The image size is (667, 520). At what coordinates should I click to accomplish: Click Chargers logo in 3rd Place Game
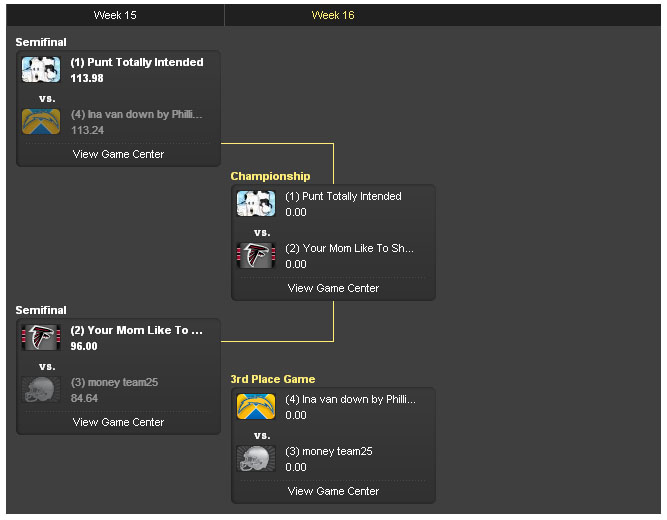[x=256, y=406]
